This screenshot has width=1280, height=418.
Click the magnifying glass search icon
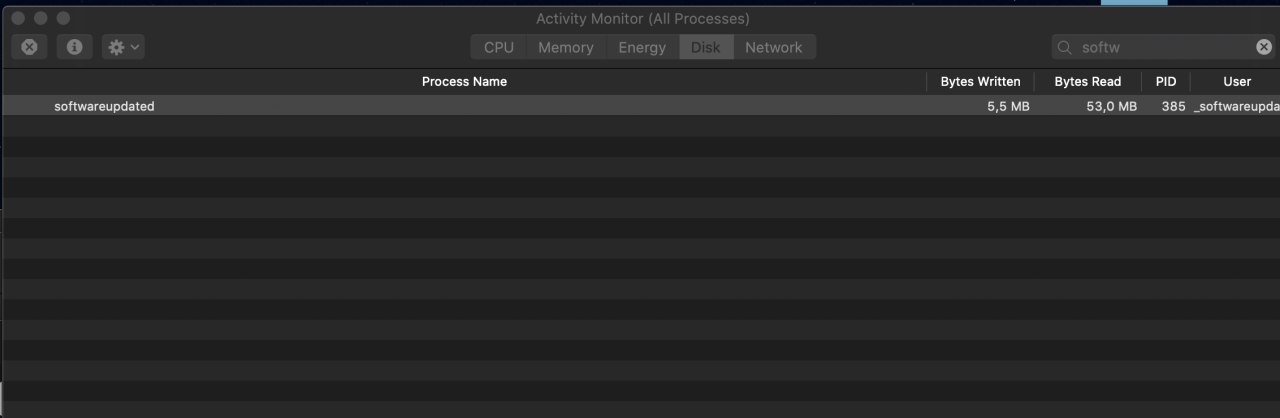tap(1066, 47)
